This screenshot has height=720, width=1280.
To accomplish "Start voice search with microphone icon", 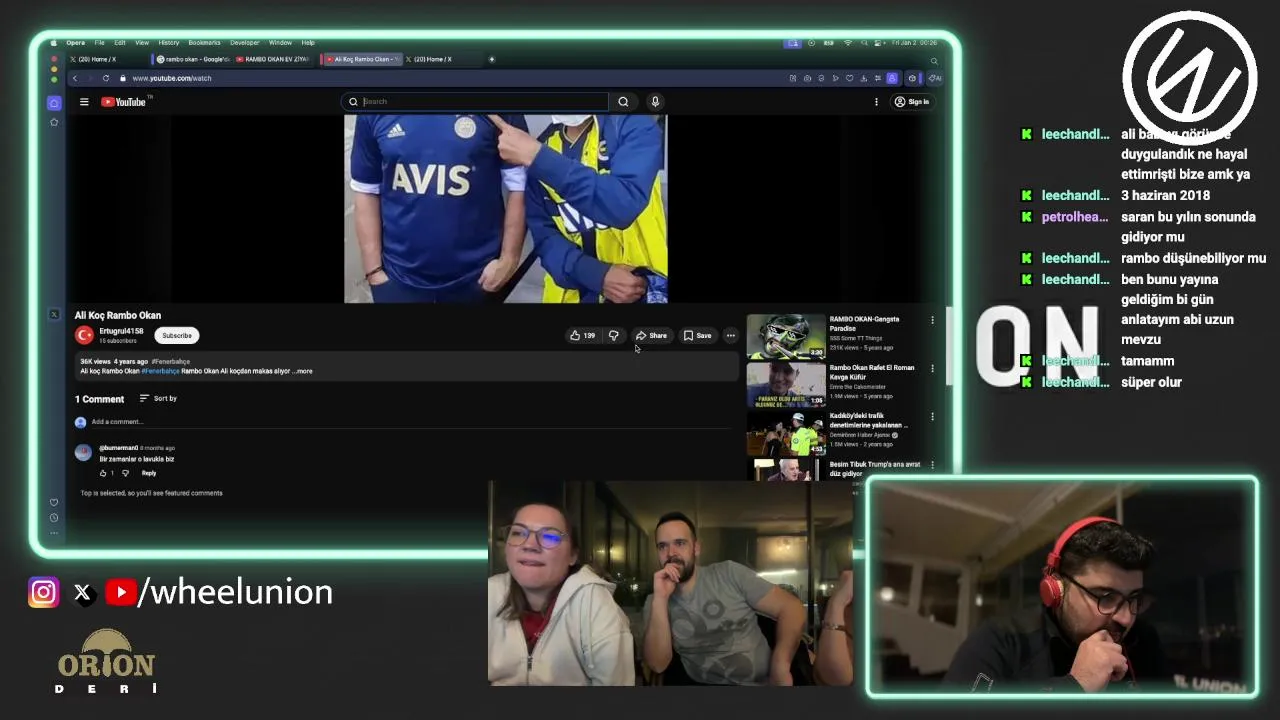I will (x=655, y=102).
